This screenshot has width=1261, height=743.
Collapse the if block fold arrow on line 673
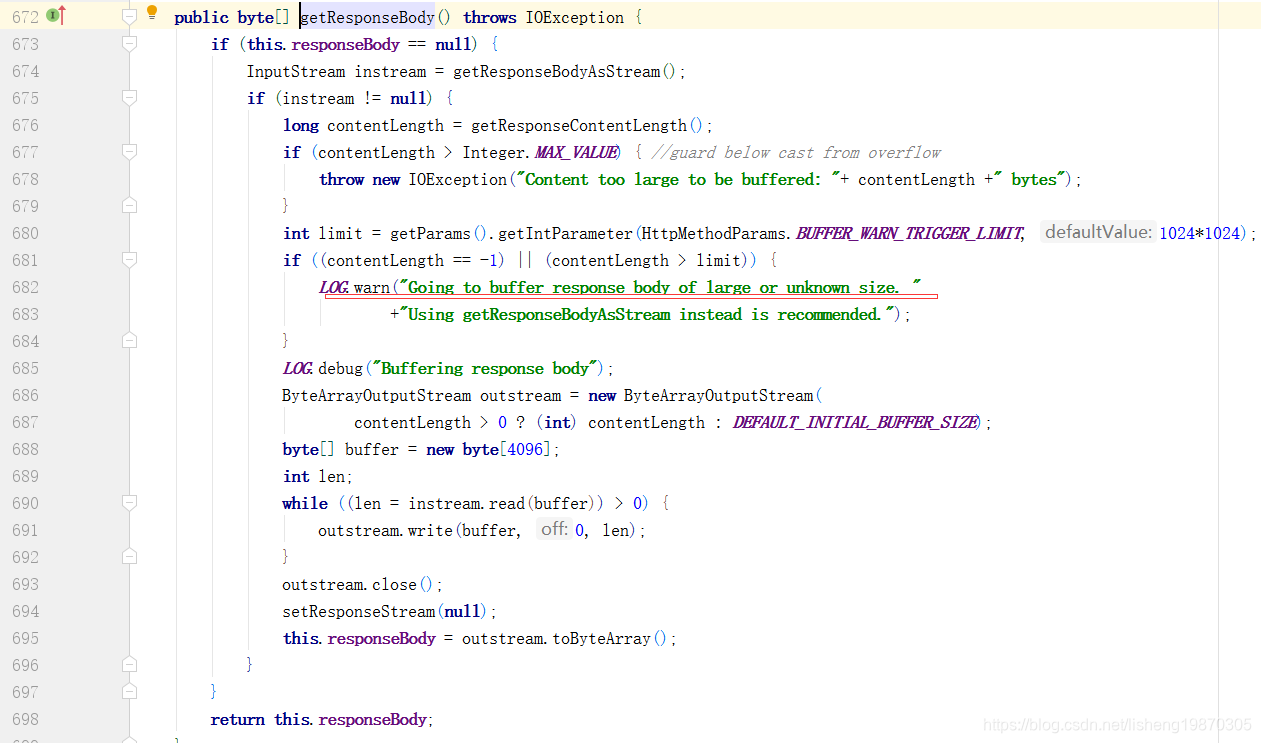[128, 43]
